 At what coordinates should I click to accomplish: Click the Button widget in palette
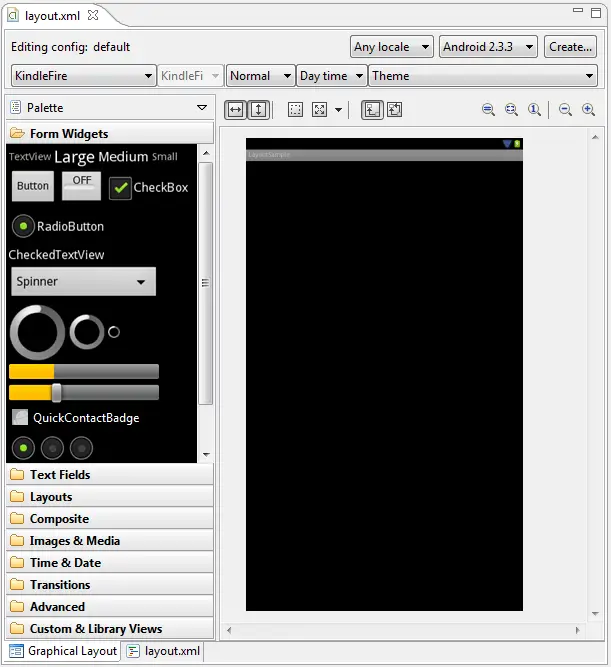click(33, 186)
